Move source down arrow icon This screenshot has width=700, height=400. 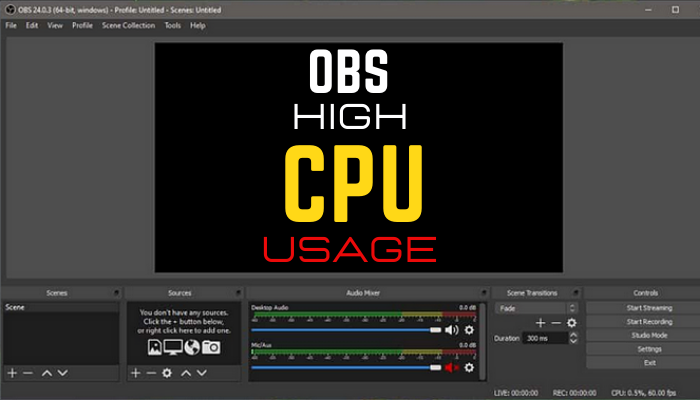point(202,373)
